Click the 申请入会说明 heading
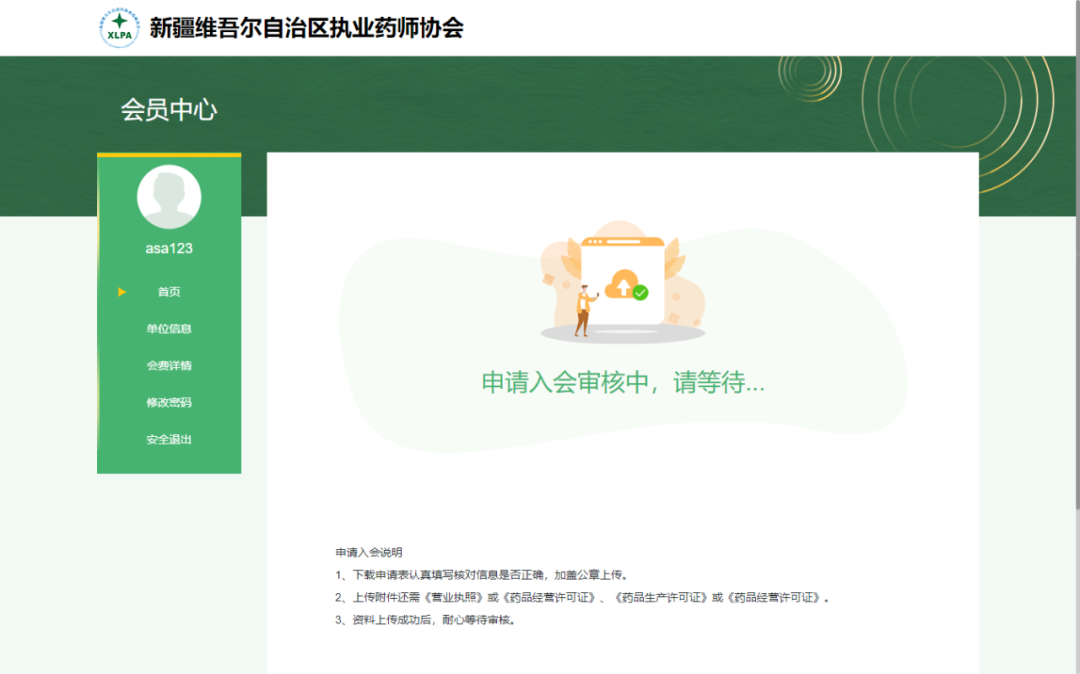This screenshot has height=674, width=1080. pyautogui.click(x=369, y=552)
